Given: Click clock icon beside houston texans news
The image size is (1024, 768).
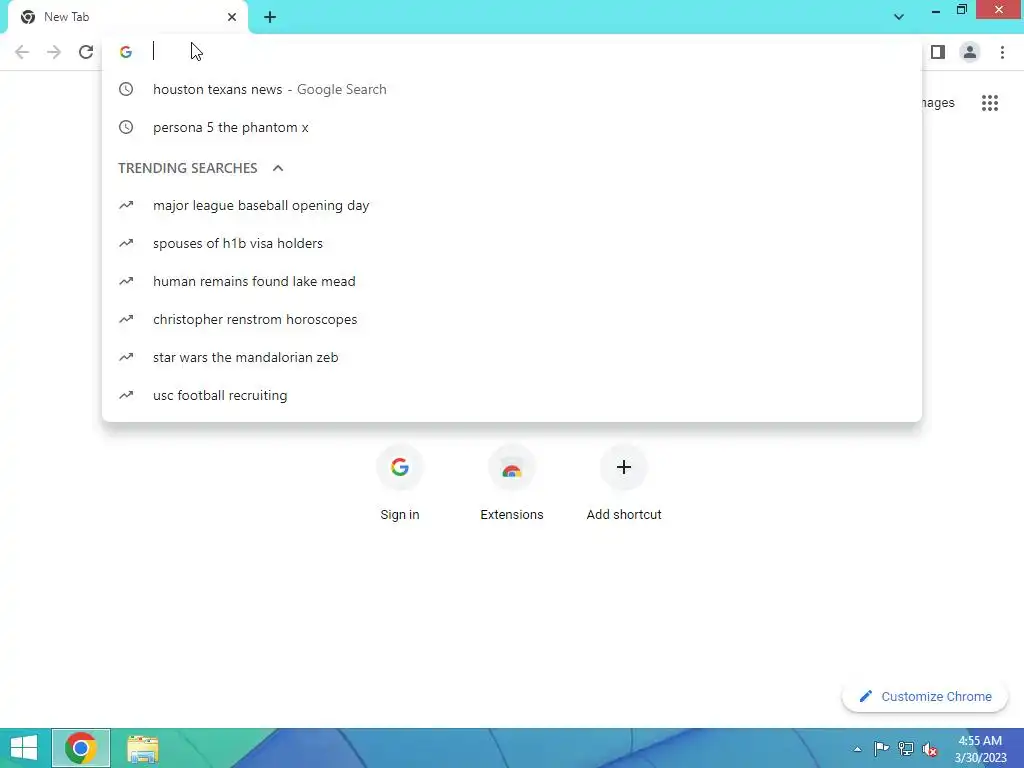Looking at the screenshot, I should [x=126, y=89].
